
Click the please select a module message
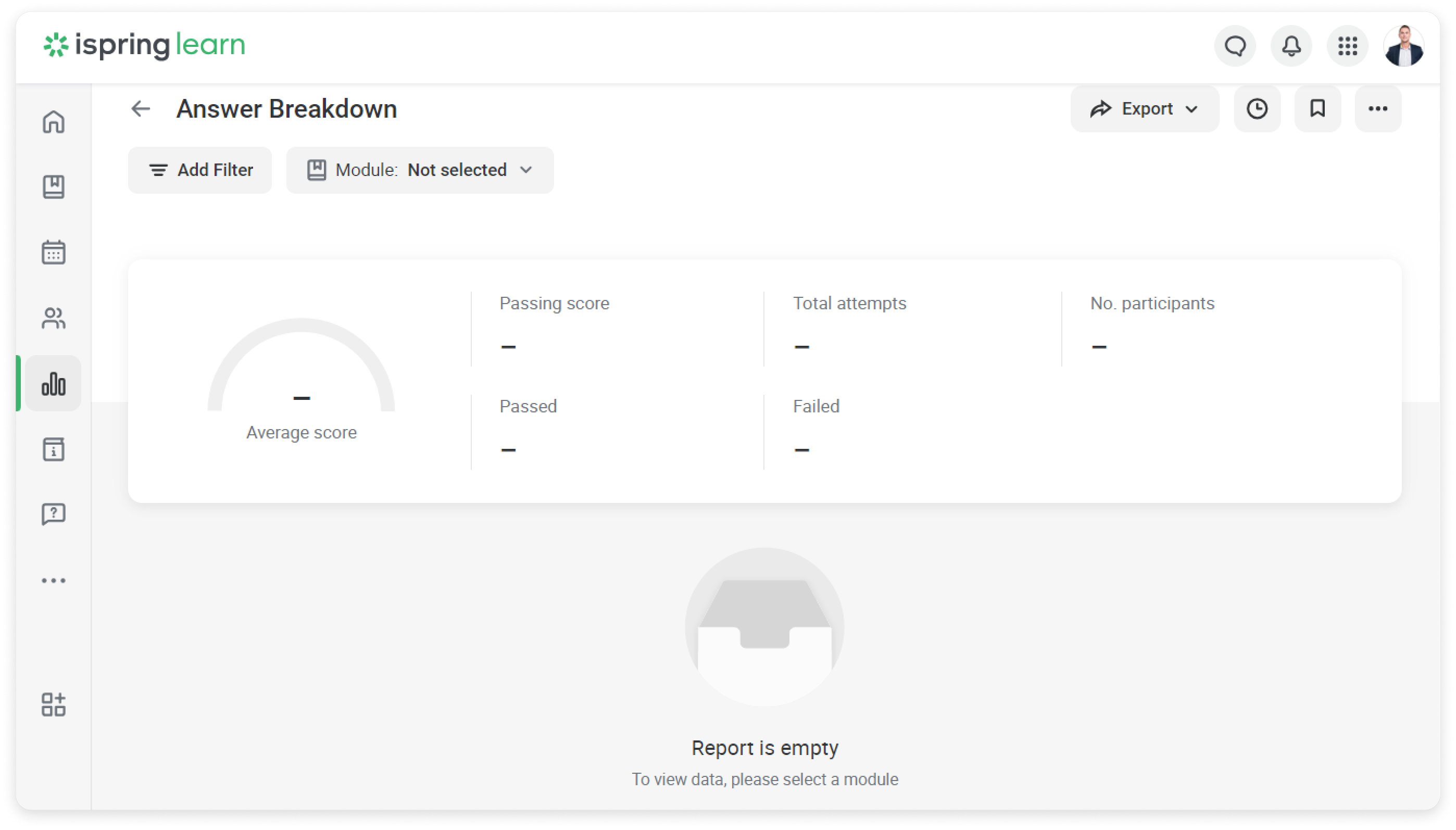tap(764, 779)
